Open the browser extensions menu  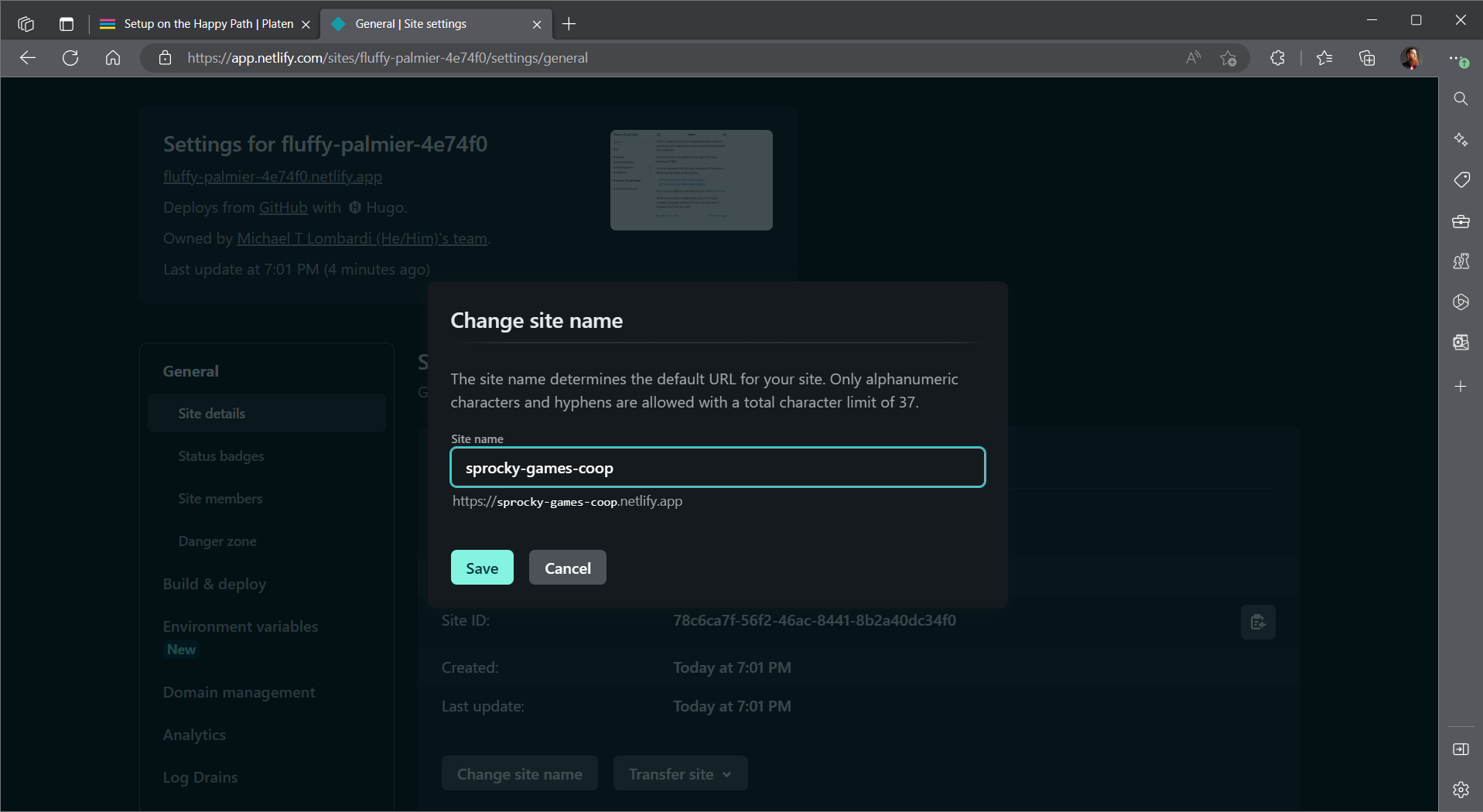click(x=1277, y=58)
